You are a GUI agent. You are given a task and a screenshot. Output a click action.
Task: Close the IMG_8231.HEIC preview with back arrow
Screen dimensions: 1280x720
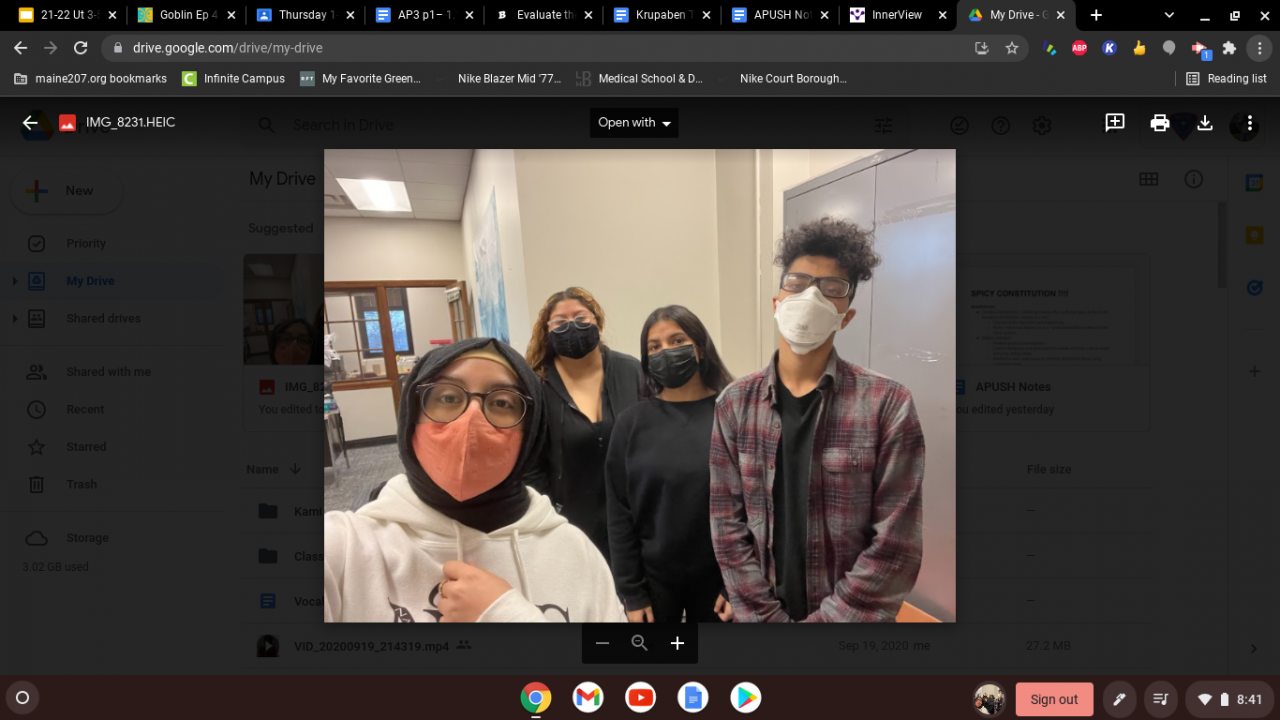30,123
